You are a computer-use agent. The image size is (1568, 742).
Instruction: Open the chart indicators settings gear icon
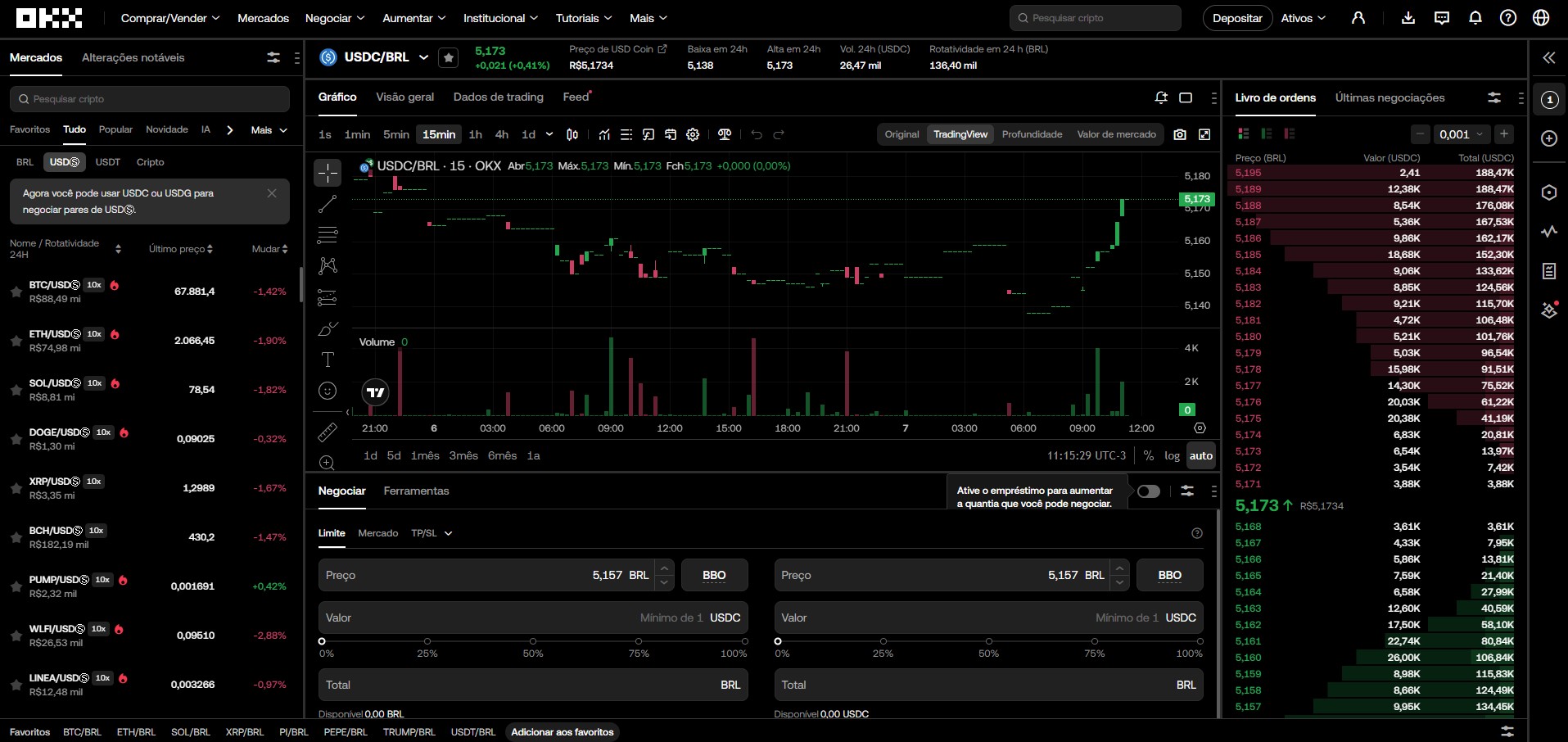(x=693, y=134)
